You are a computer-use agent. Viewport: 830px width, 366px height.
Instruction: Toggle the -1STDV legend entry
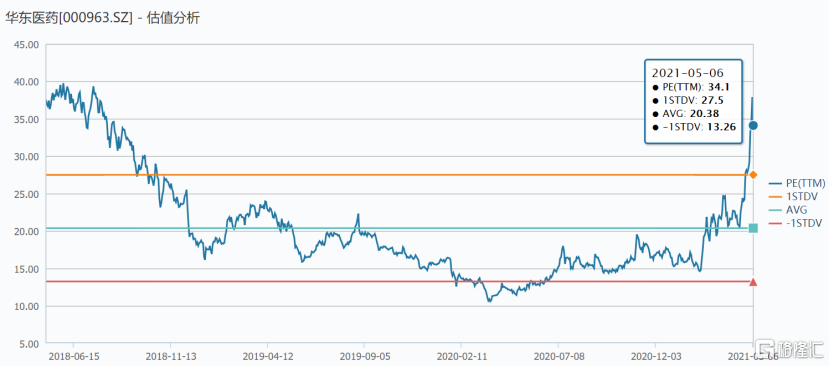795,224
